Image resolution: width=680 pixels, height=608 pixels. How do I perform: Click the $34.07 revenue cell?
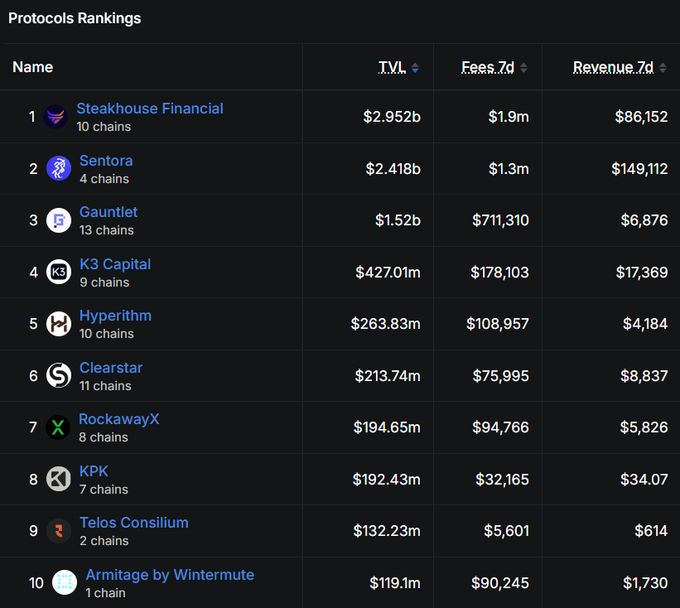(x=644, y=480)
